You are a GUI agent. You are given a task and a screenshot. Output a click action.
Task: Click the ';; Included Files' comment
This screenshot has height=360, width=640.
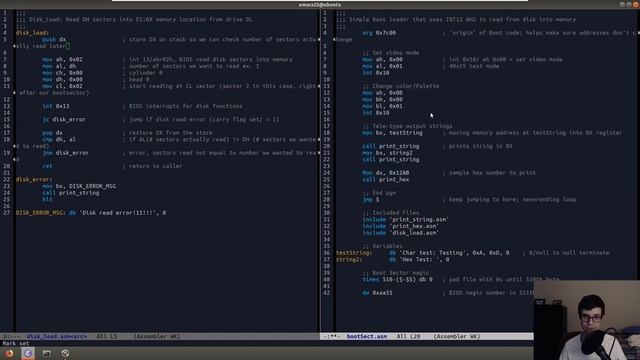click(390, 213)
